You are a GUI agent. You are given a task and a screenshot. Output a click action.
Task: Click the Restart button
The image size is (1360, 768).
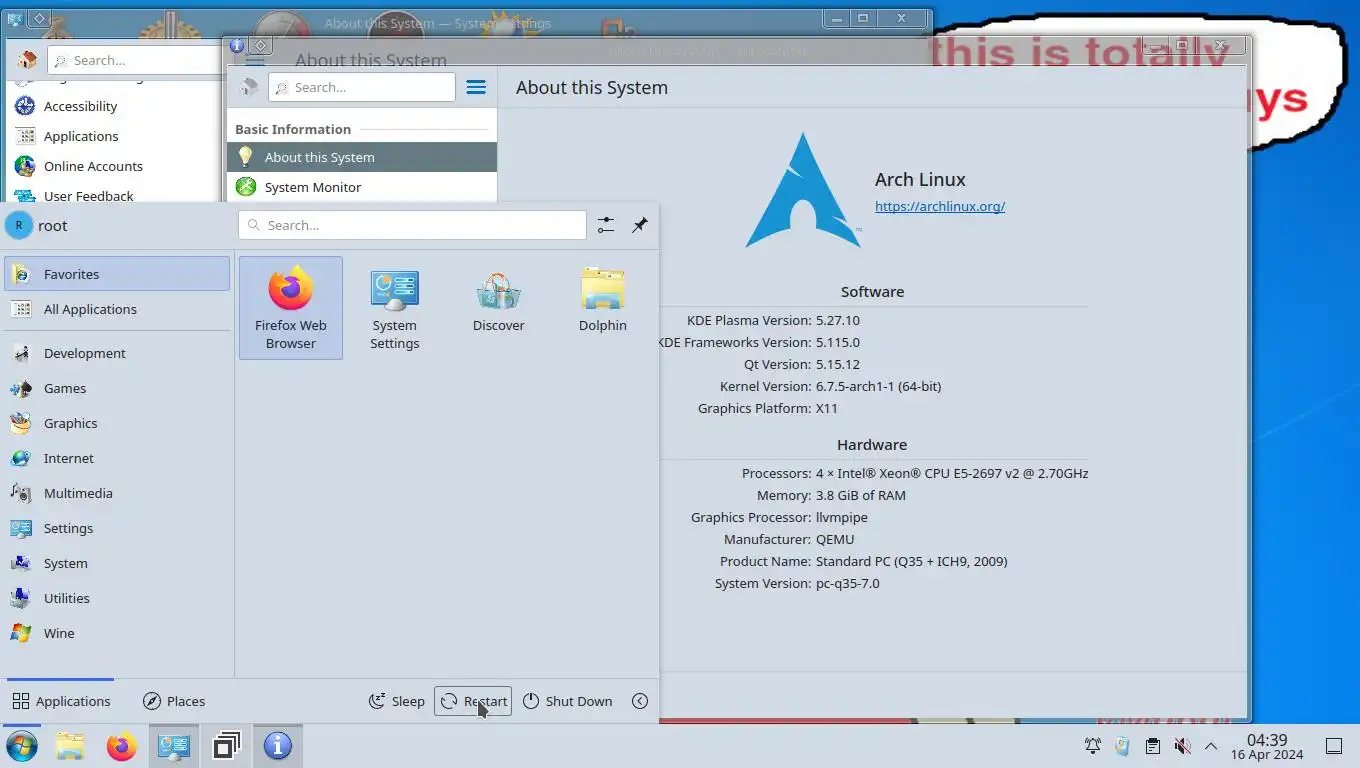(473, 701)
